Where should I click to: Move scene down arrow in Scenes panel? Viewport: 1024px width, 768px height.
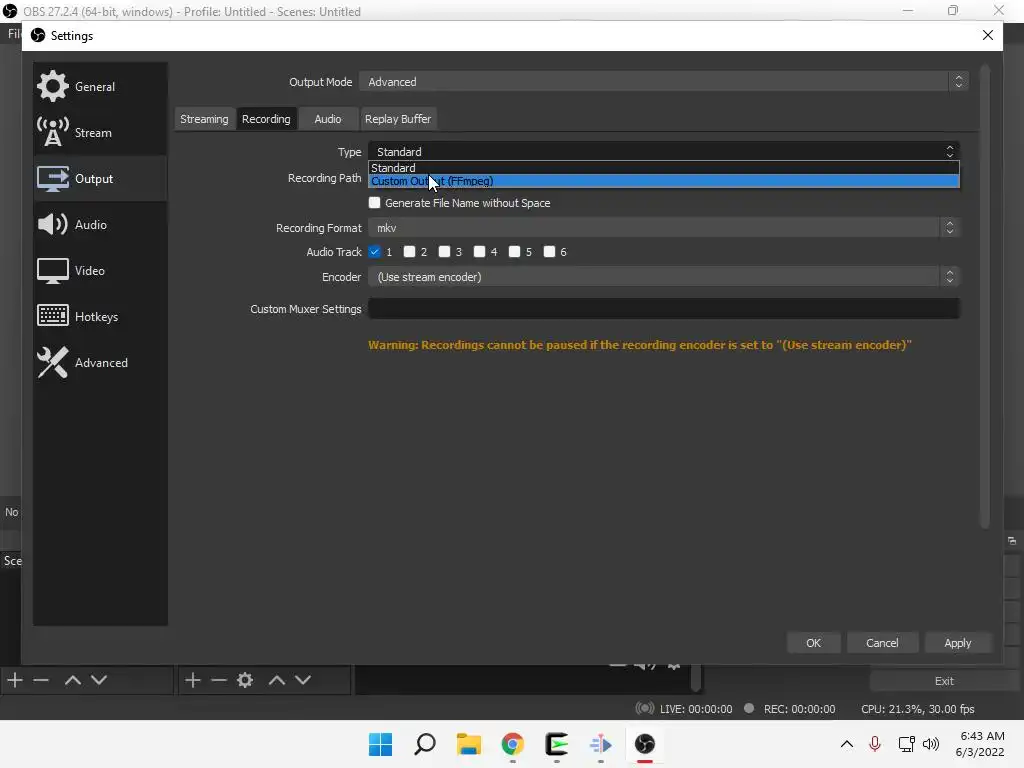point(99,680)
